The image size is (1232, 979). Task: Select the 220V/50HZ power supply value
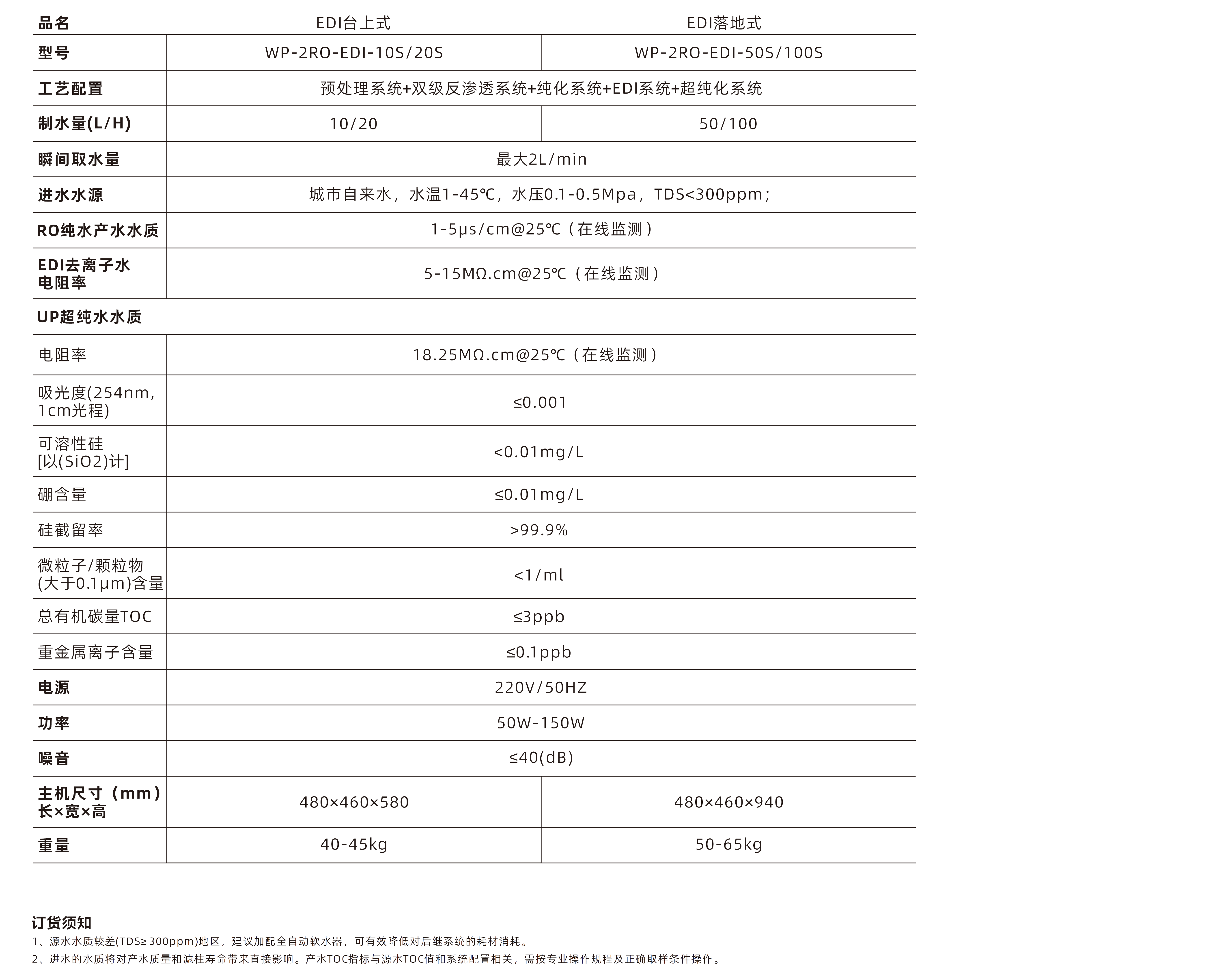[541, 687]
